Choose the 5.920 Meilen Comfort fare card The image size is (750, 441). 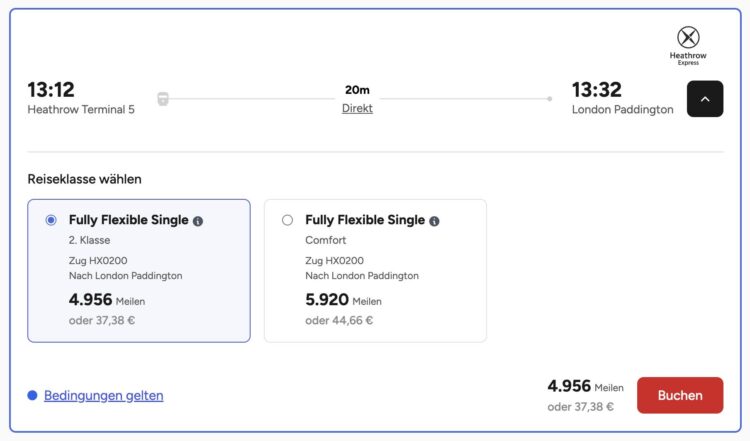pyautogui.click(x=375, y=271)
